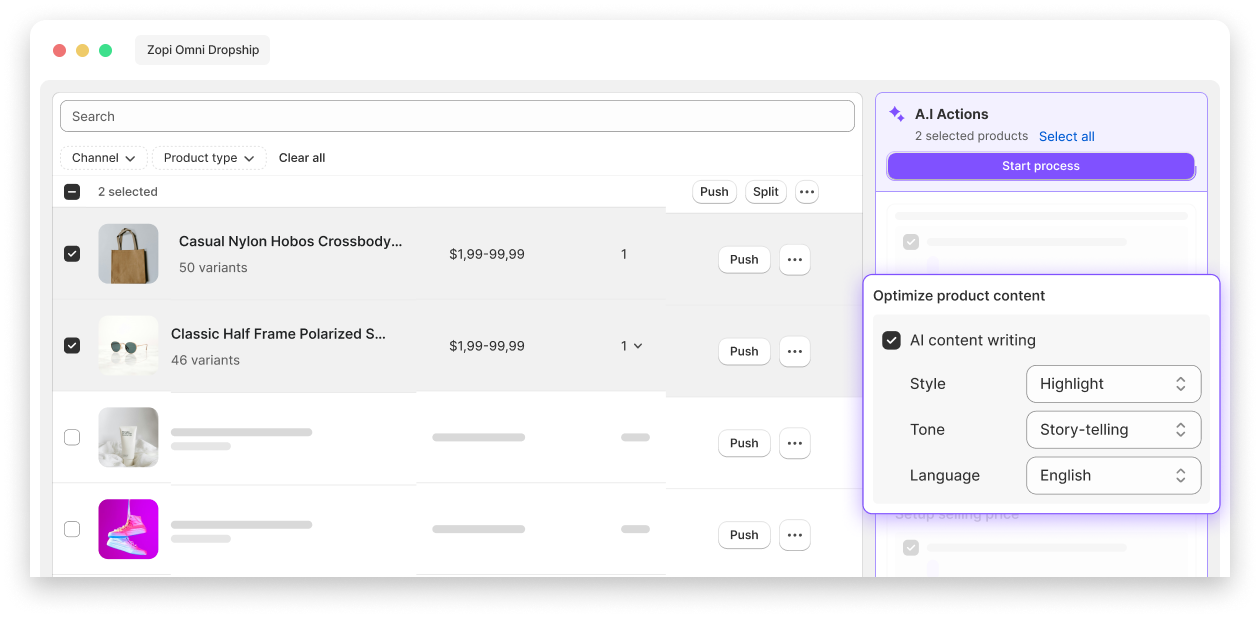1260x617 pixels.
Task: Select the white tube product checkbox
Action: coord(72,437)
